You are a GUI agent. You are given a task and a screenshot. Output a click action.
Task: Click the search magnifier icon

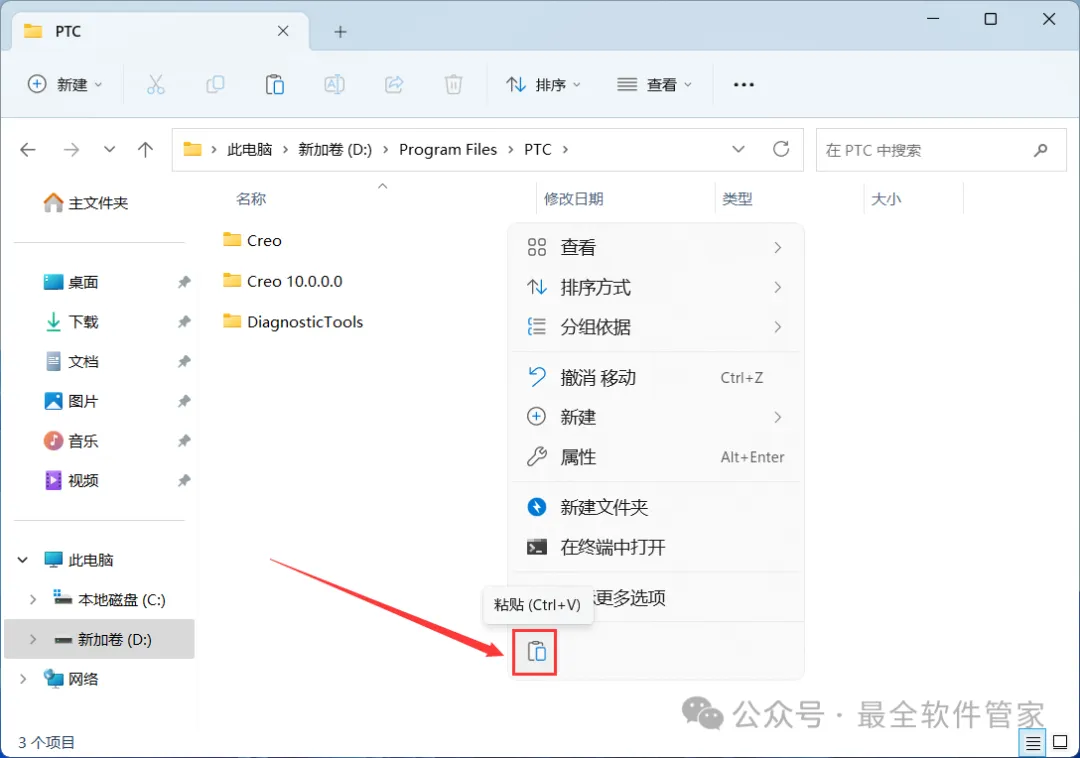(1041, 150)
